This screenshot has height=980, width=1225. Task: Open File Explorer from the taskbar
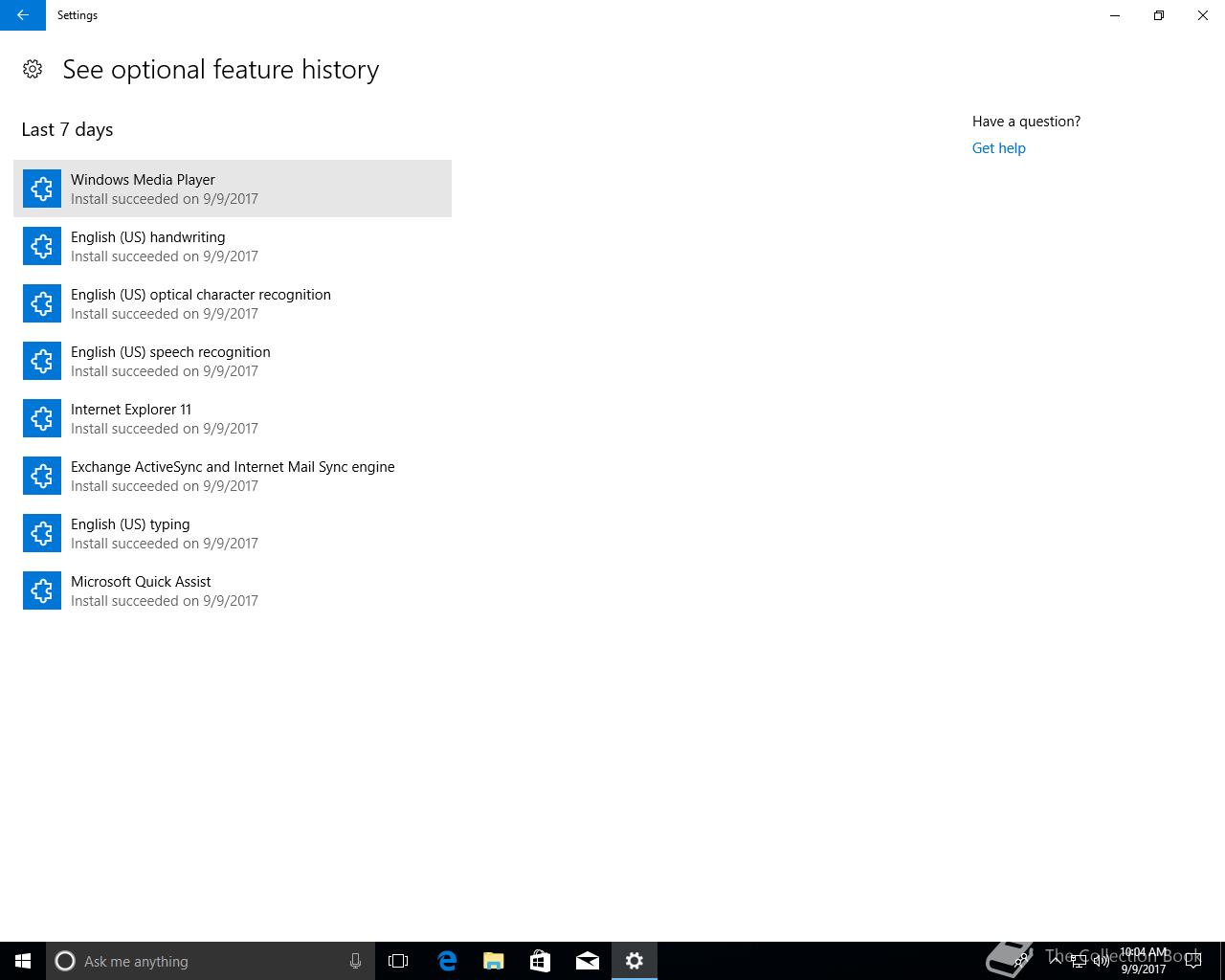point(493,961)
